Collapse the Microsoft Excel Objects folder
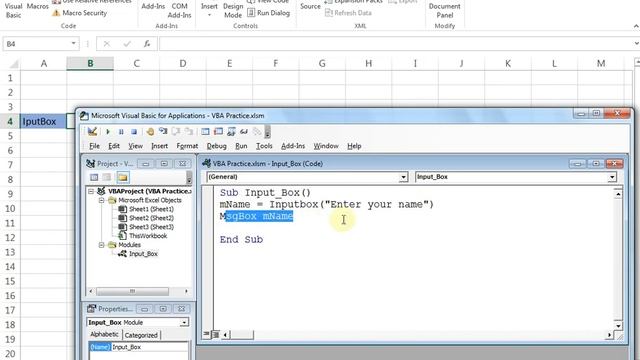The height and width of the screenshot is (360, 640). [101, 200]
